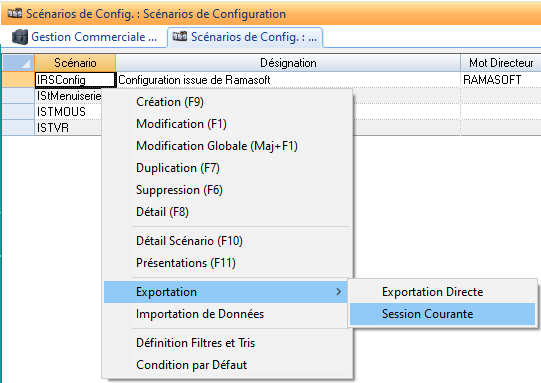
Task: Click the Désignation column header
Action: pyautogui.click(x=288, y=63)
